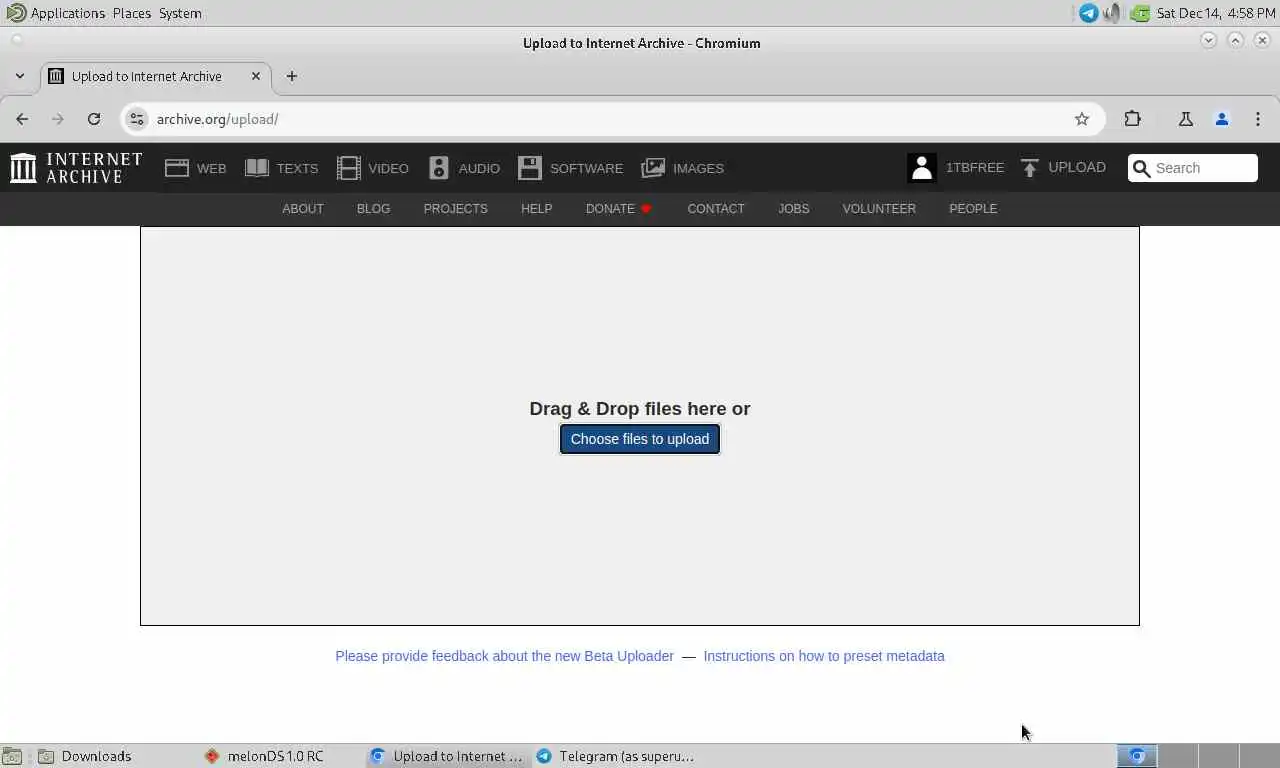The height and width of the screenshot is (768, 1280).
Task: Open Beta Uploader feedback link
Action: 504,656
